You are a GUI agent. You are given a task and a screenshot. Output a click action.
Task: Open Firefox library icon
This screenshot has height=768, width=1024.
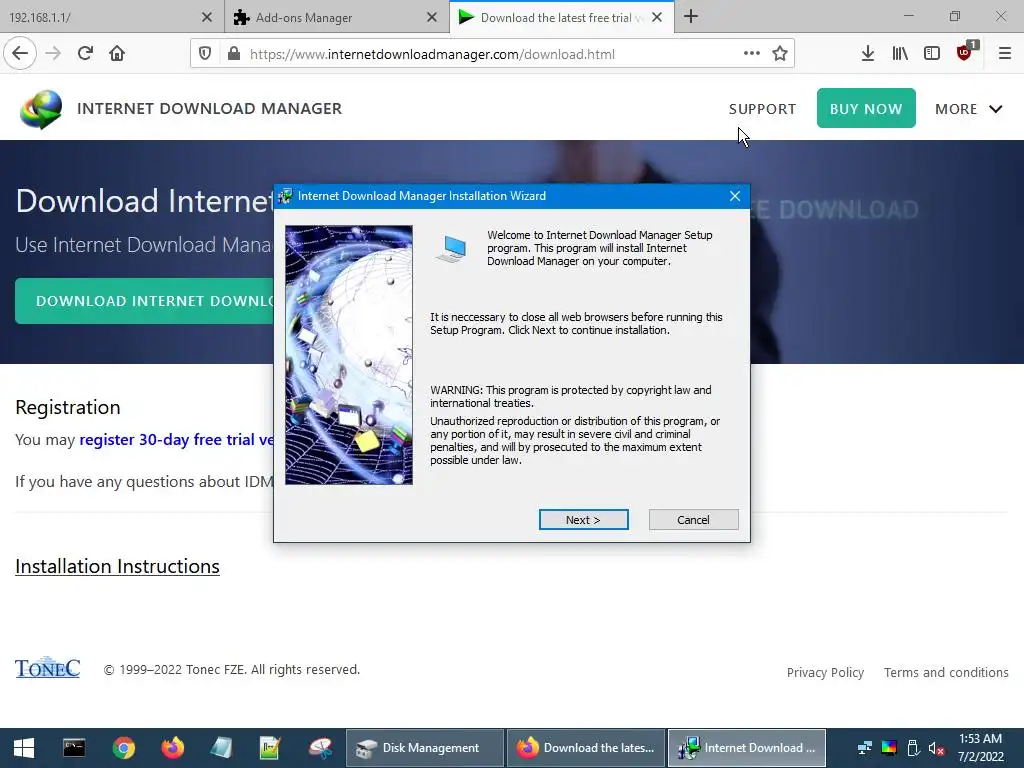pos(900,54)
